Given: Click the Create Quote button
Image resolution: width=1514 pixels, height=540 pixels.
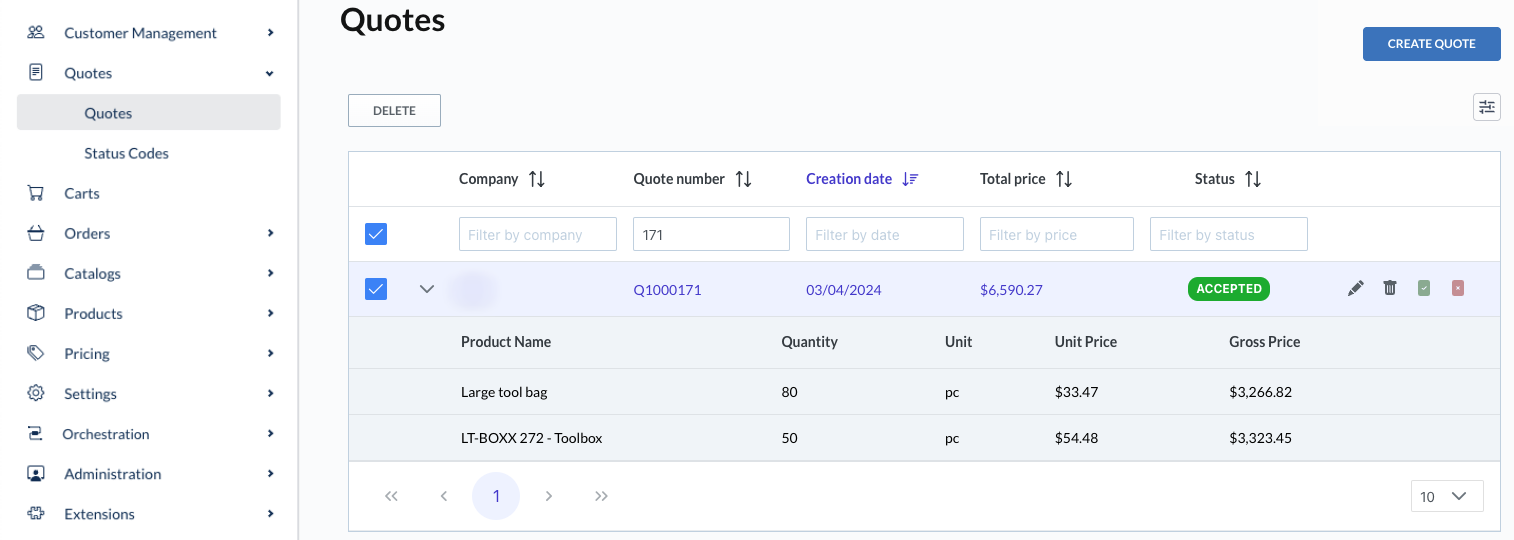Looking at the screenshot, I should pos(1431,44).
